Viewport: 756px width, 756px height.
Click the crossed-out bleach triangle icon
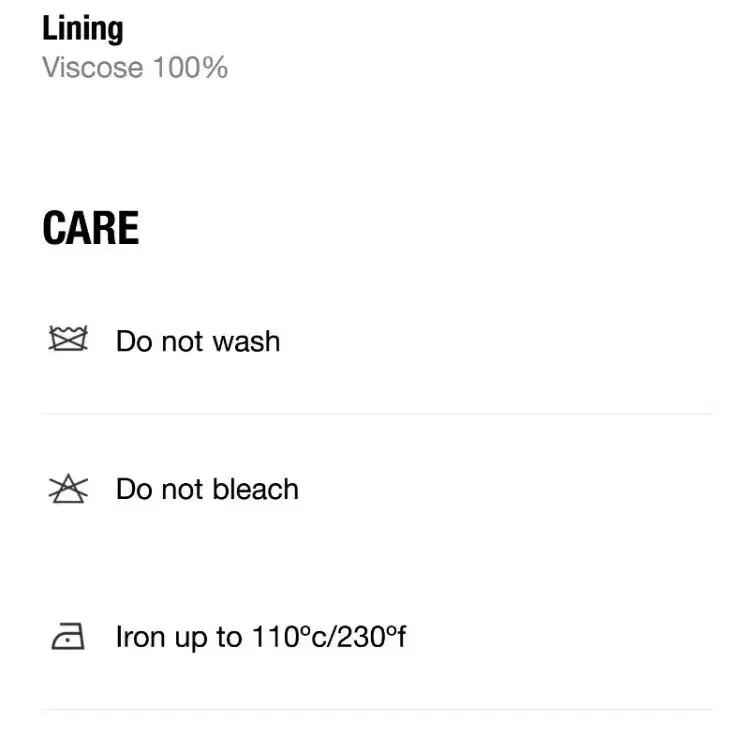(68, 489)
